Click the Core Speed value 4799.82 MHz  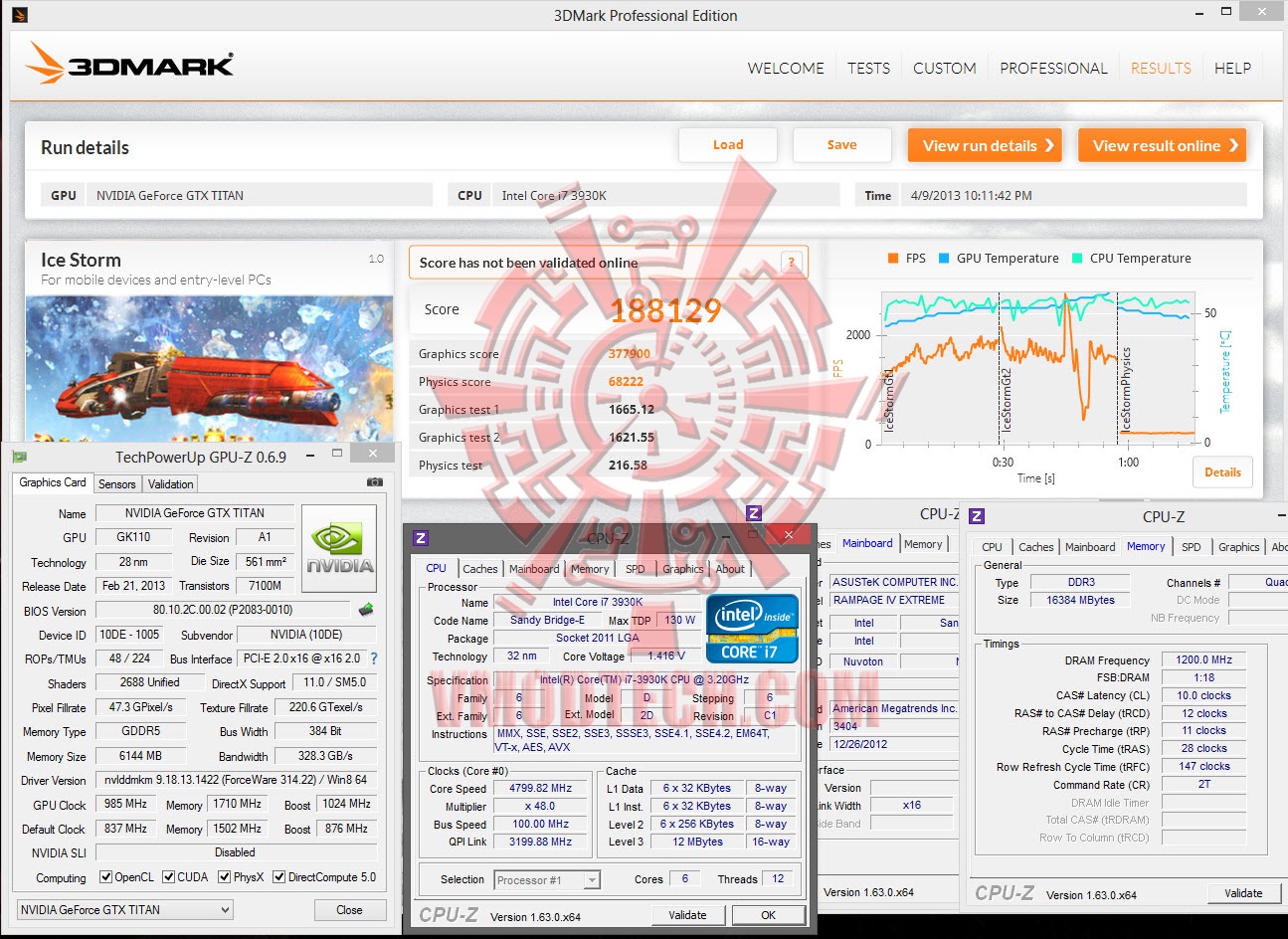(x=541, y=788)
